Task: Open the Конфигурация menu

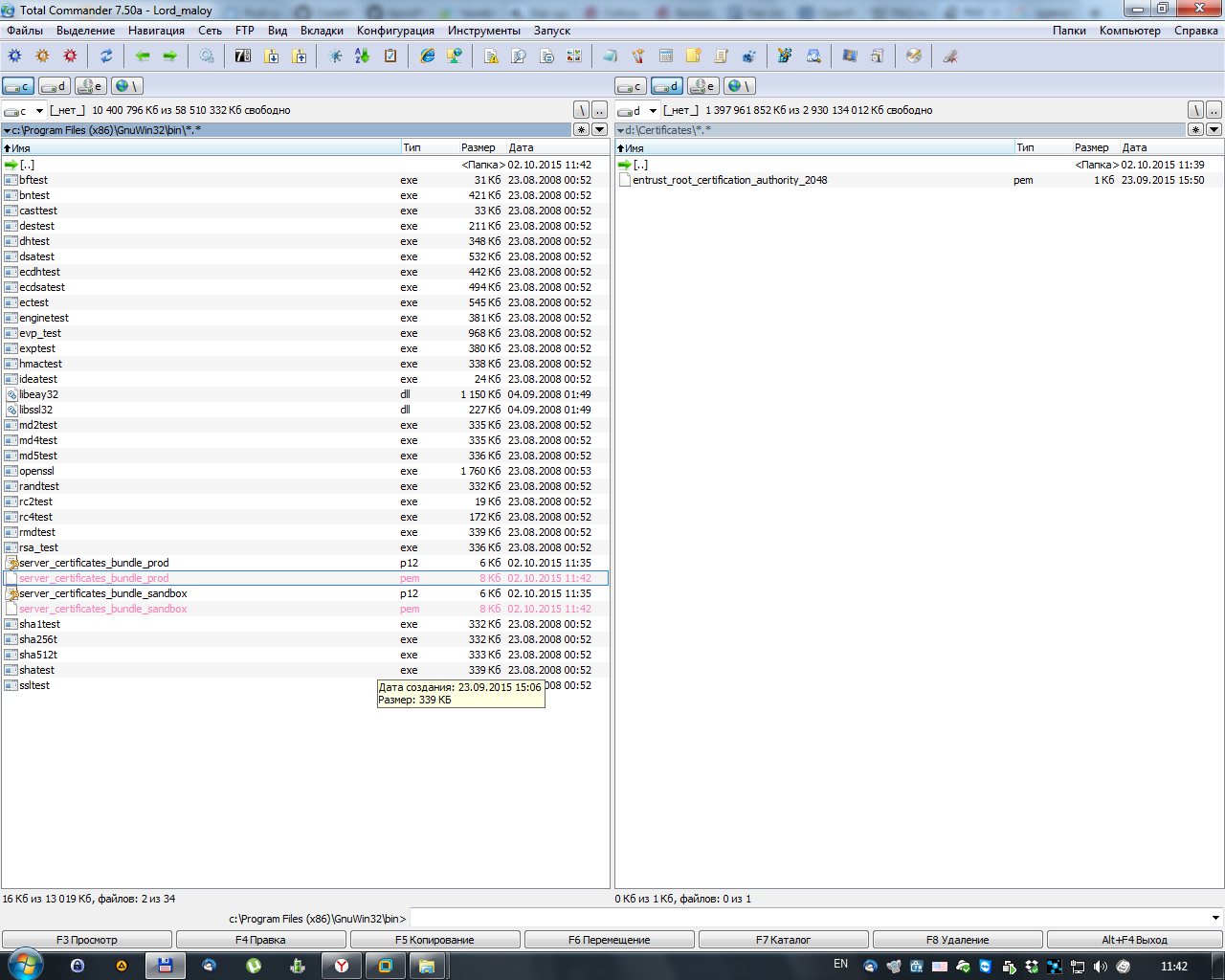Action: (395, 31)
